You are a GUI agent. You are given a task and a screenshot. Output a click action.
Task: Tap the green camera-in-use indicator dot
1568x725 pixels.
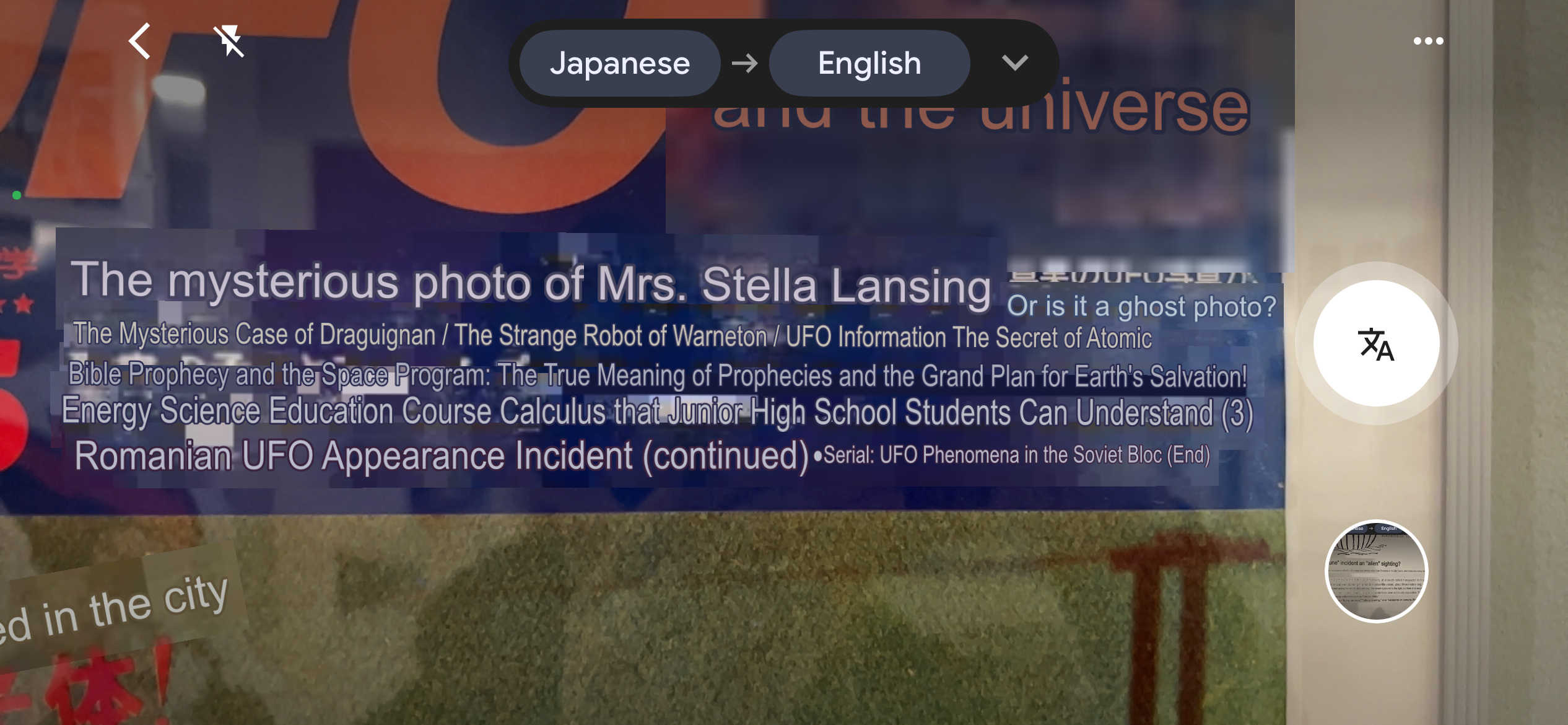click(x=17, y=195)
